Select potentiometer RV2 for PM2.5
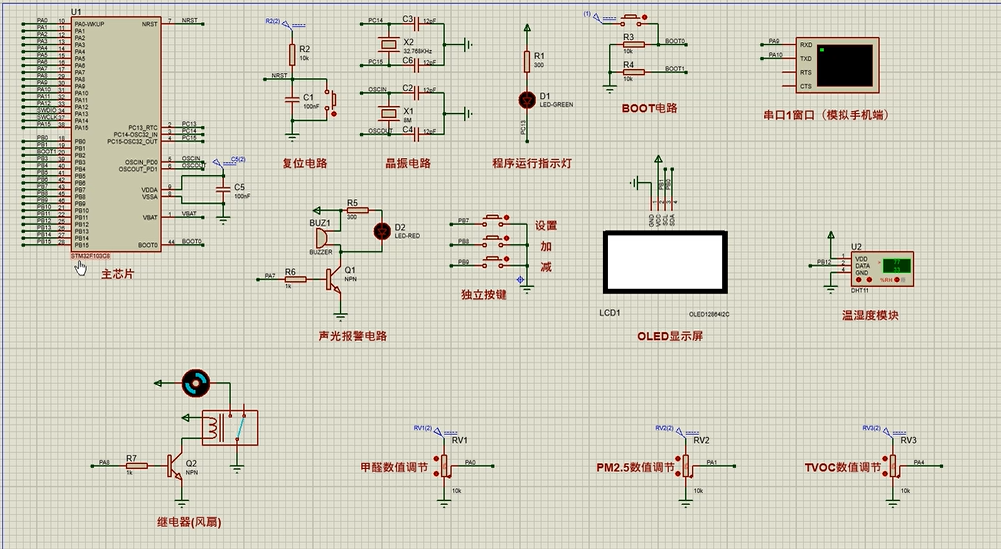This screenshot has width=1001, height=549. tap(686, 465)
